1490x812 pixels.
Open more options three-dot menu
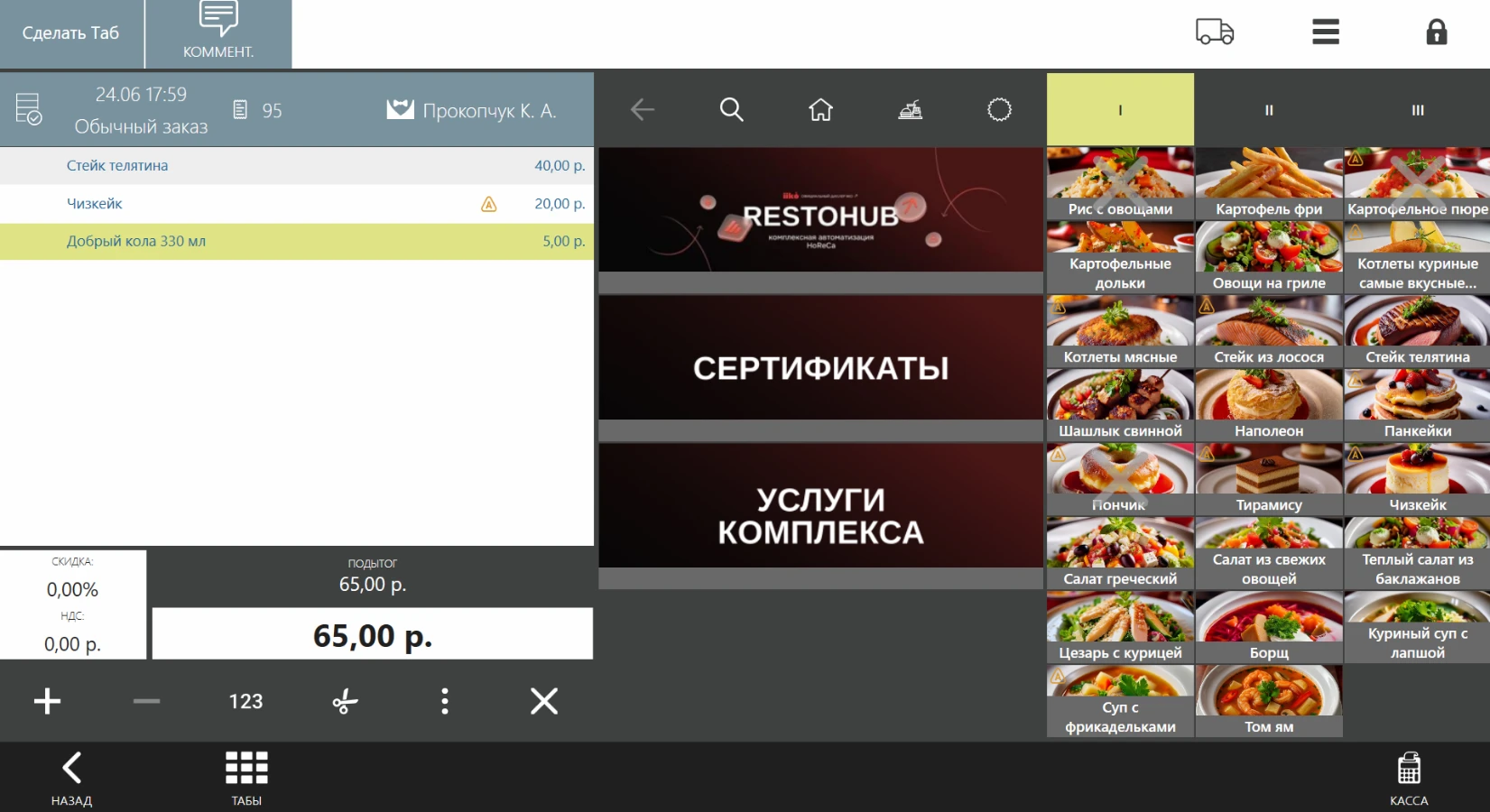click(x=444, y=701)
